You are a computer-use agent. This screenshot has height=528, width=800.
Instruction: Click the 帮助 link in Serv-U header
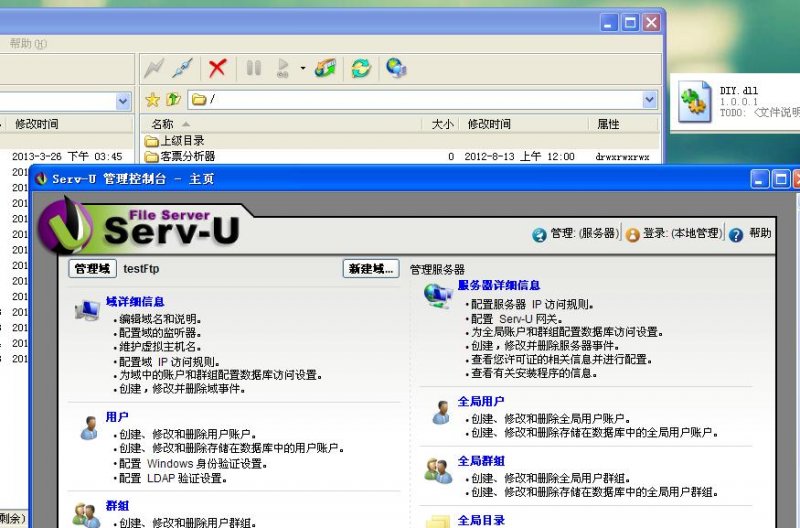760,233
